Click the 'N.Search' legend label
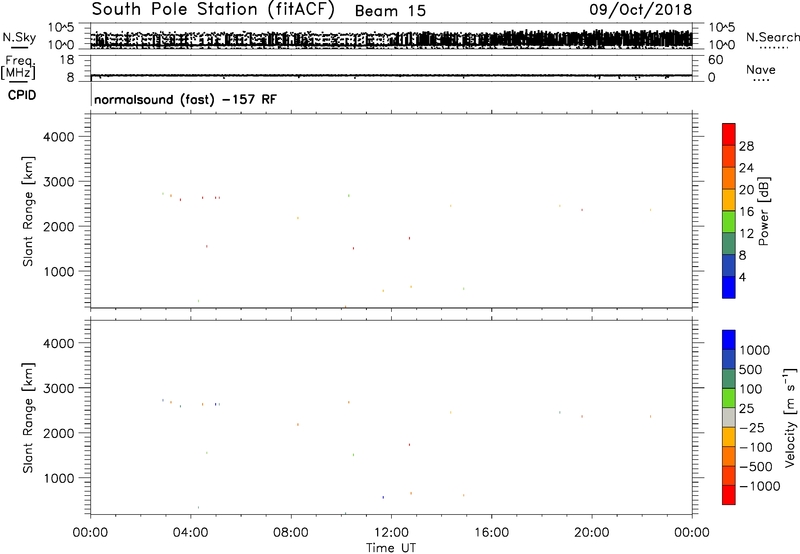This screenshot has height=554, width=800. click(x=772, y=37)
